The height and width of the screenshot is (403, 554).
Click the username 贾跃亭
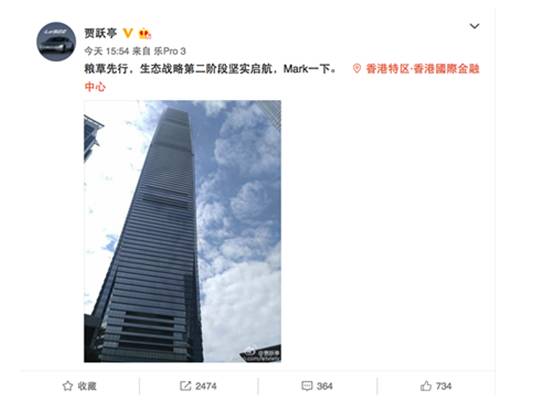point(101,33)
